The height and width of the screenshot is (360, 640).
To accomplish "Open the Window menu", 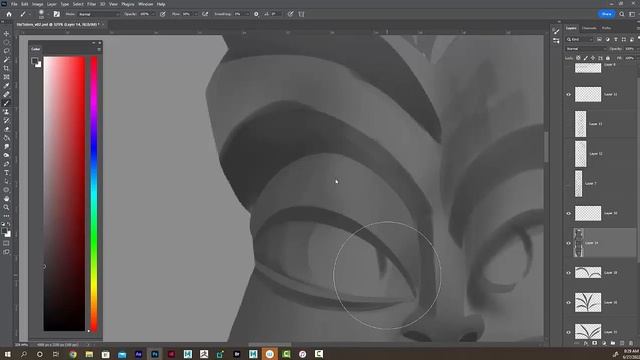I will click(x=146, y=4).
